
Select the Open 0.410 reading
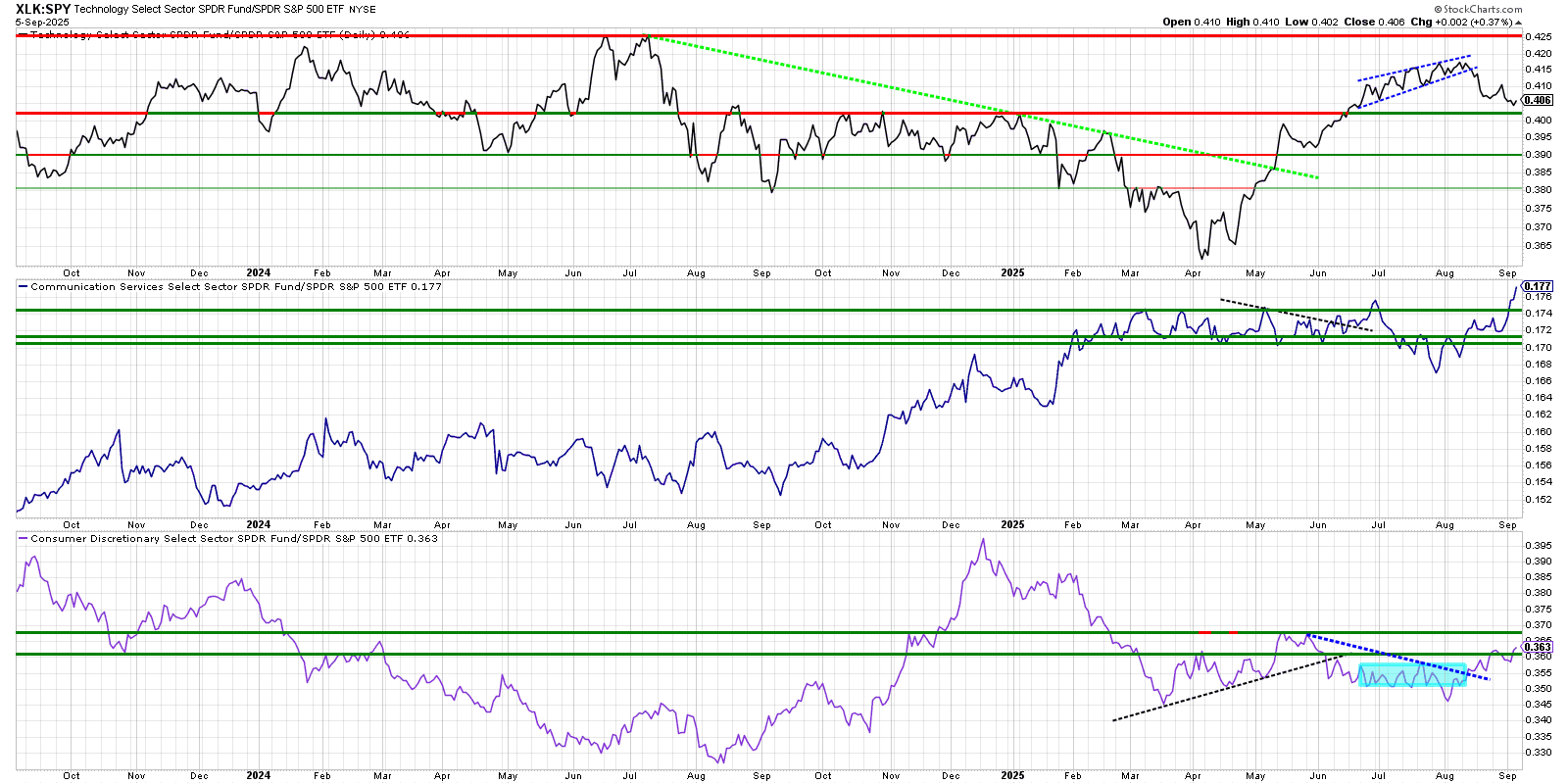[1192, 22]
